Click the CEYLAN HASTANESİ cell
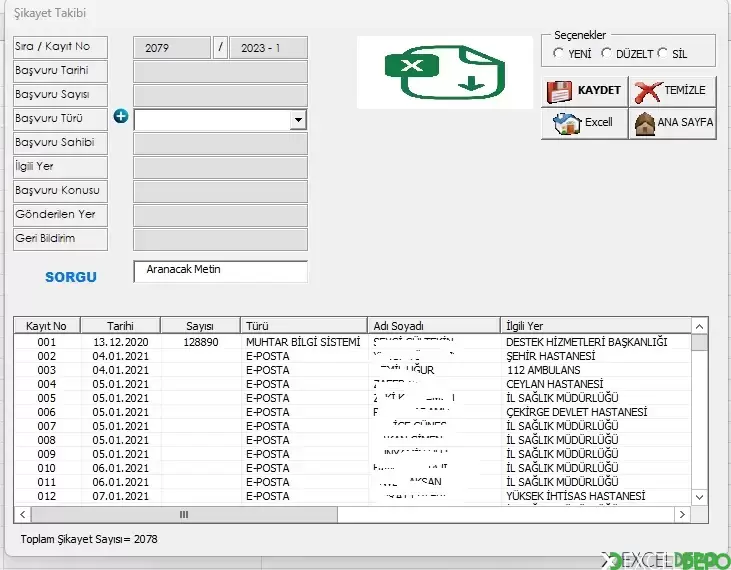This screenshot has height=570, width=731. (555, 384)
